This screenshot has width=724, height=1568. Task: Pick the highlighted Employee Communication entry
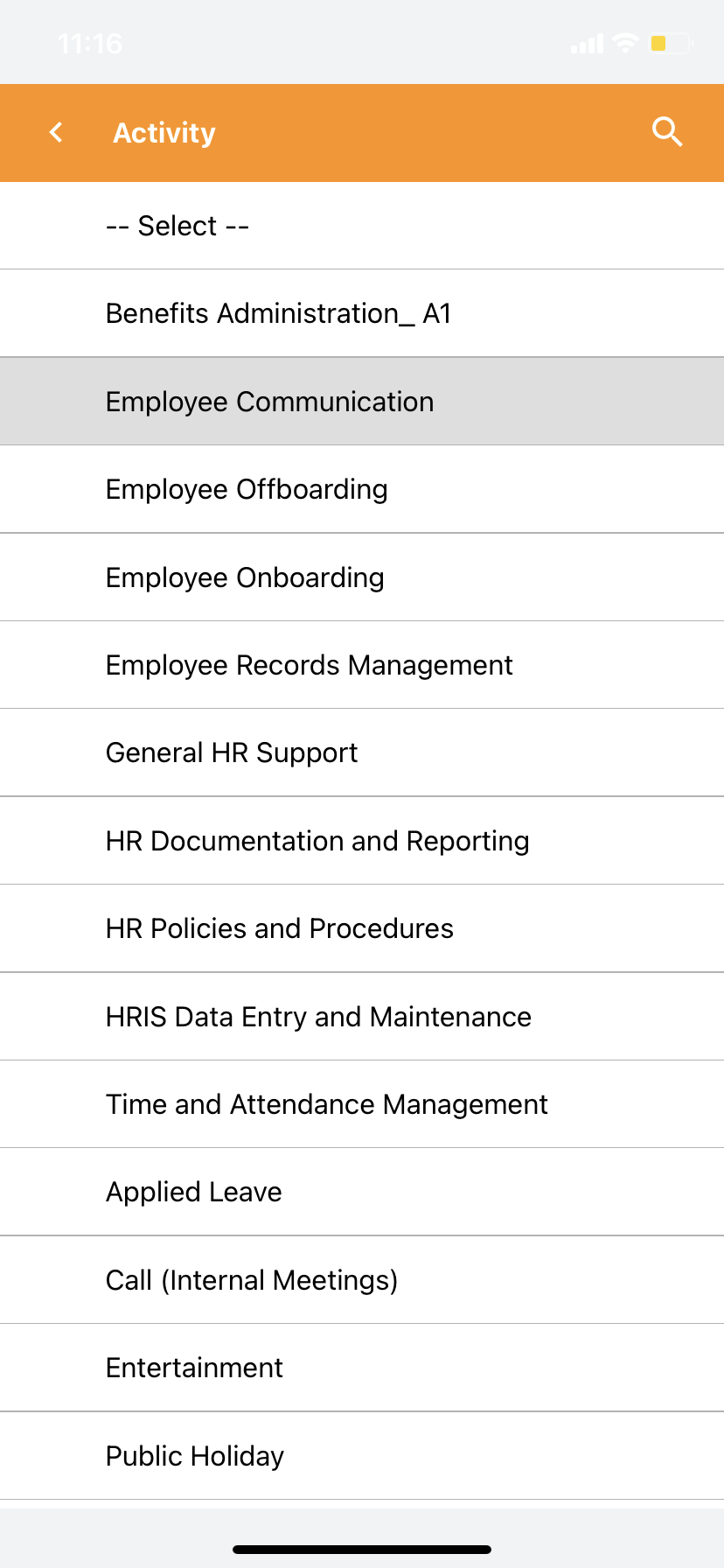[x=362, y=402]
